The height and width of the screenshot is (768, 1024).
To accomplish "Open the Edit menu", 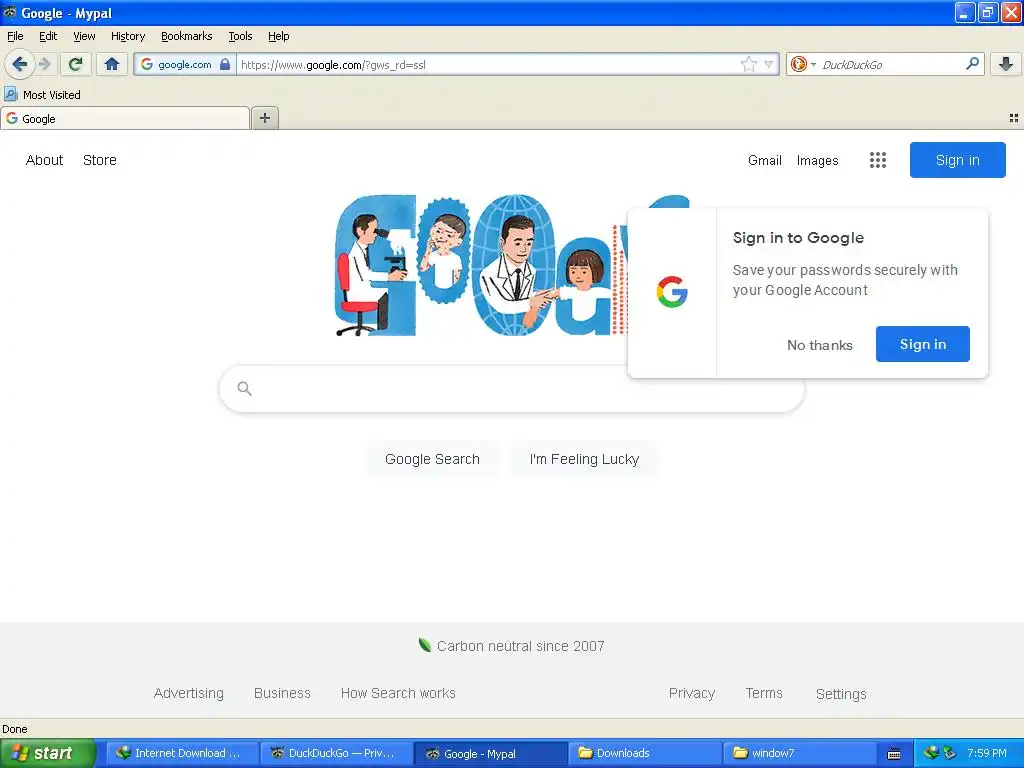I will point(48,36).
